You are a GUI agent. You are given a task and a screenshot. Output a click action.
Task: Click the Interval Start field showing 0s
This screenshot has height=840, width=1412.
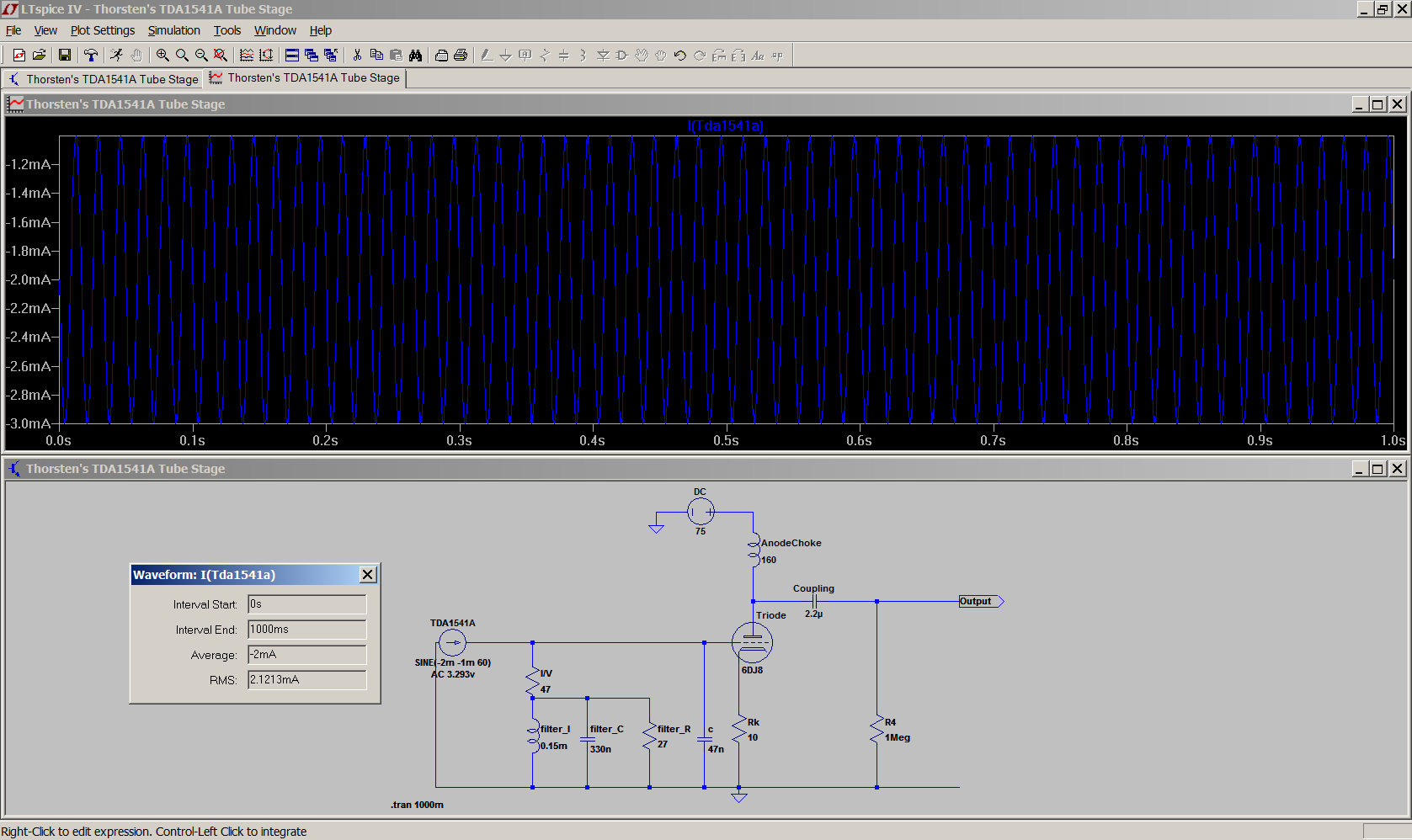pos(307,604)
